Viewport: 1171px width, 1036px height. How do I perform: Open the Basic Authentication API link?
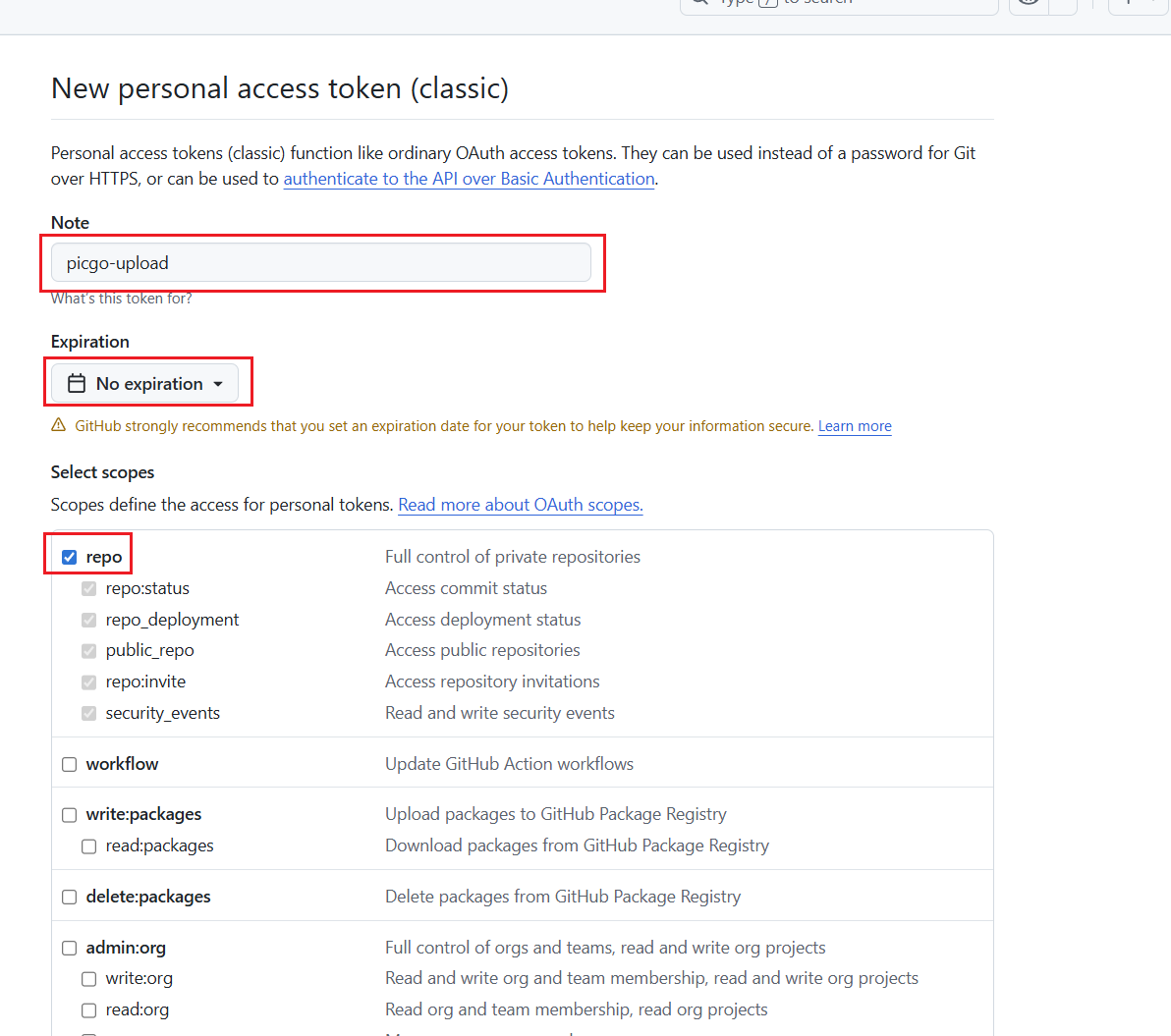tap(469, 179)
